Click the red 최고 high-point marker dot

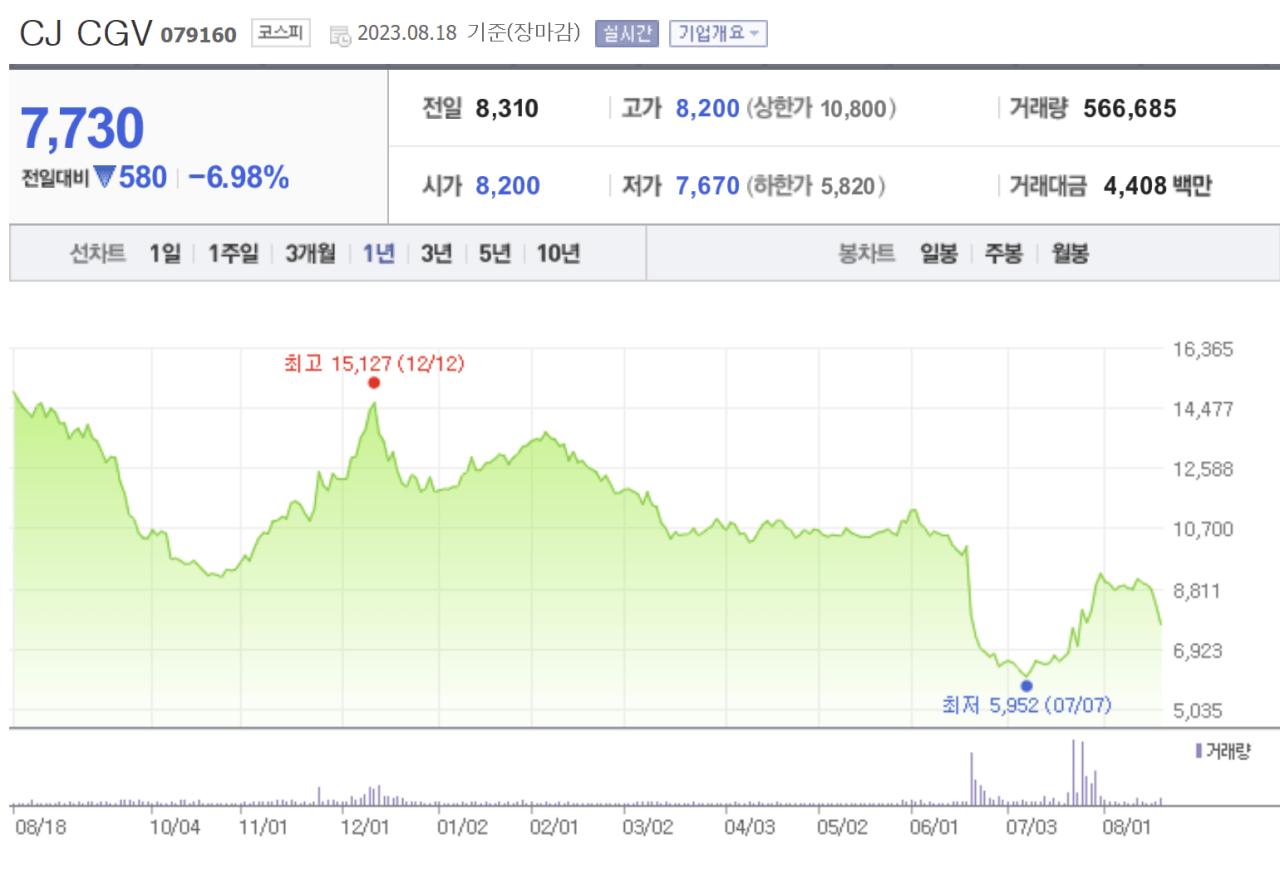coord(374,382)
